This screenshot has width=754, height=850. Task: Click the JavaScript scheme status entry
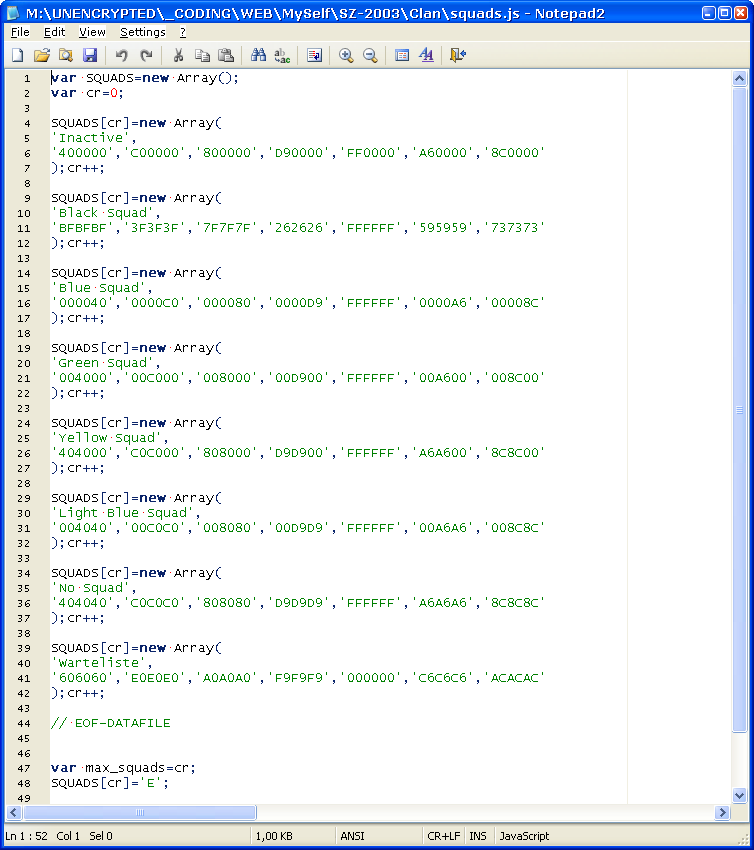524,836
